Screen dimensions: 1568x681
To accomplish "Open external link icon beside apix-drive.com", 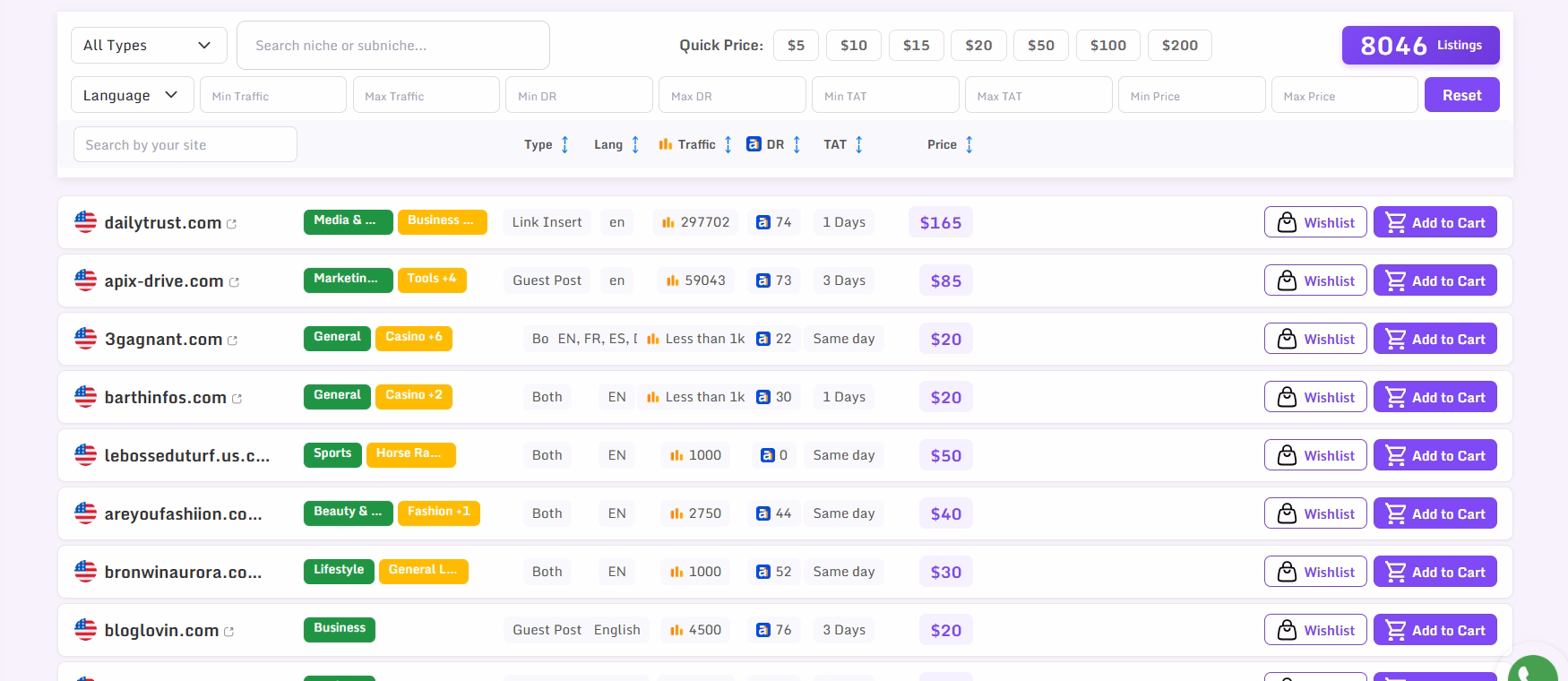I will click(234, 282).
